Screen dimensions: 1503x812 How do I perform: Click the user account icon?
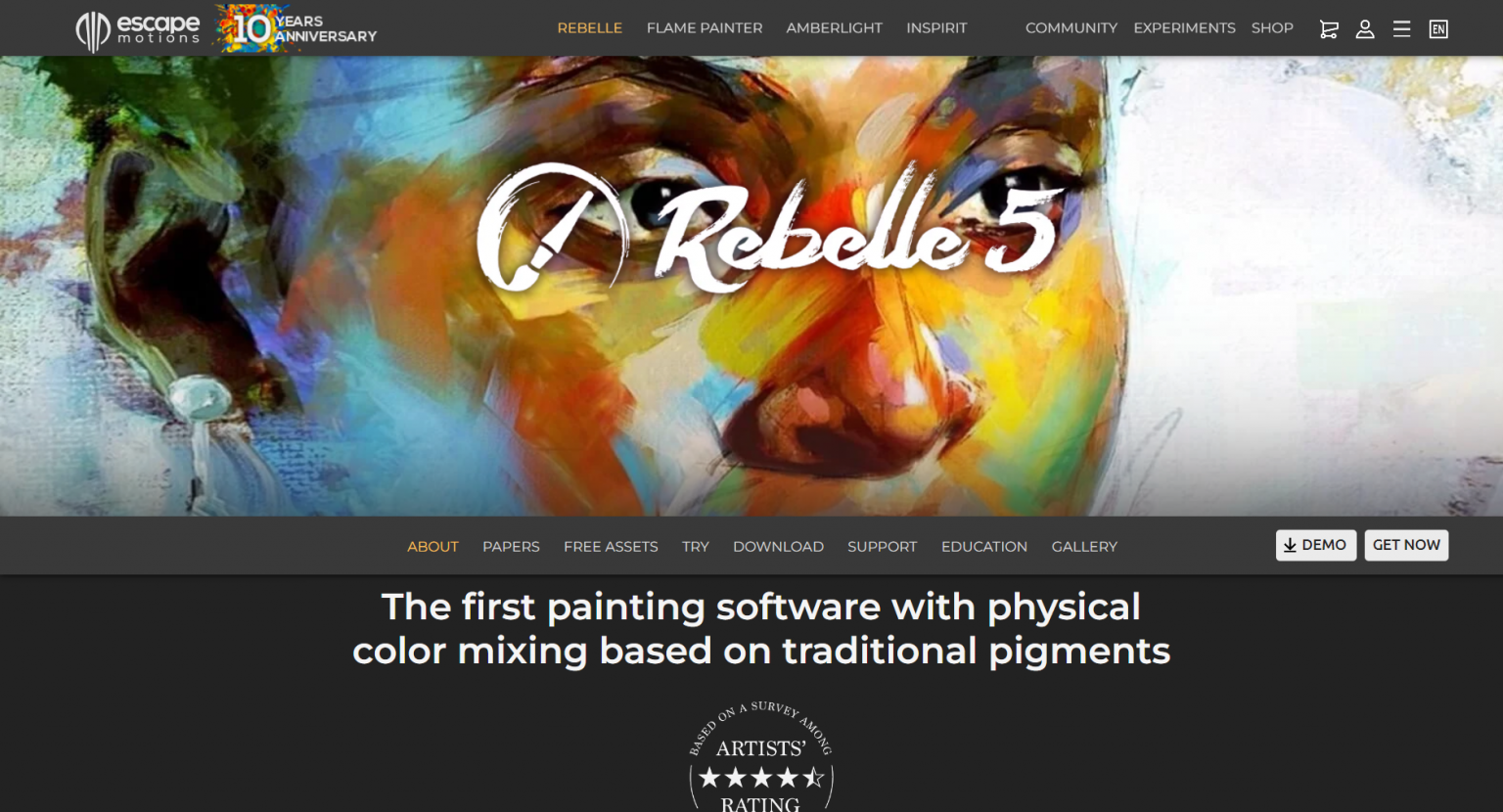(x=1365, y=29)
